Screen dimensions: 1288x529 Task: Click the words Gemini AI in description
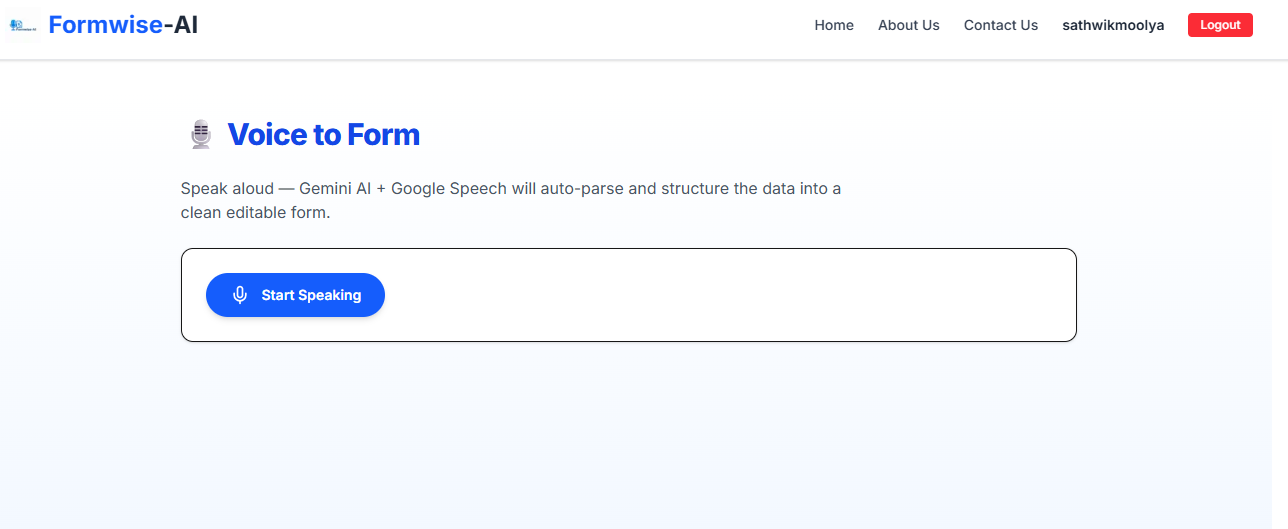(x=336, y=188)
